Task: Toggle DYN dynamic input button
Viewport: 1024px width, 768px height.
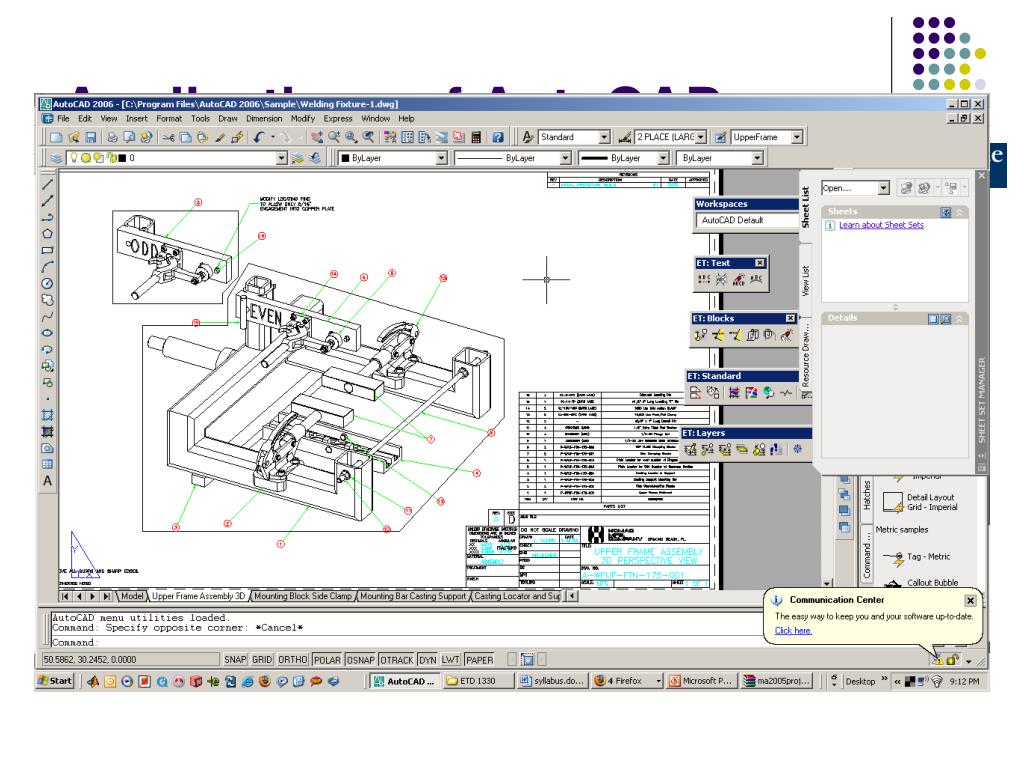Action: 428,660
